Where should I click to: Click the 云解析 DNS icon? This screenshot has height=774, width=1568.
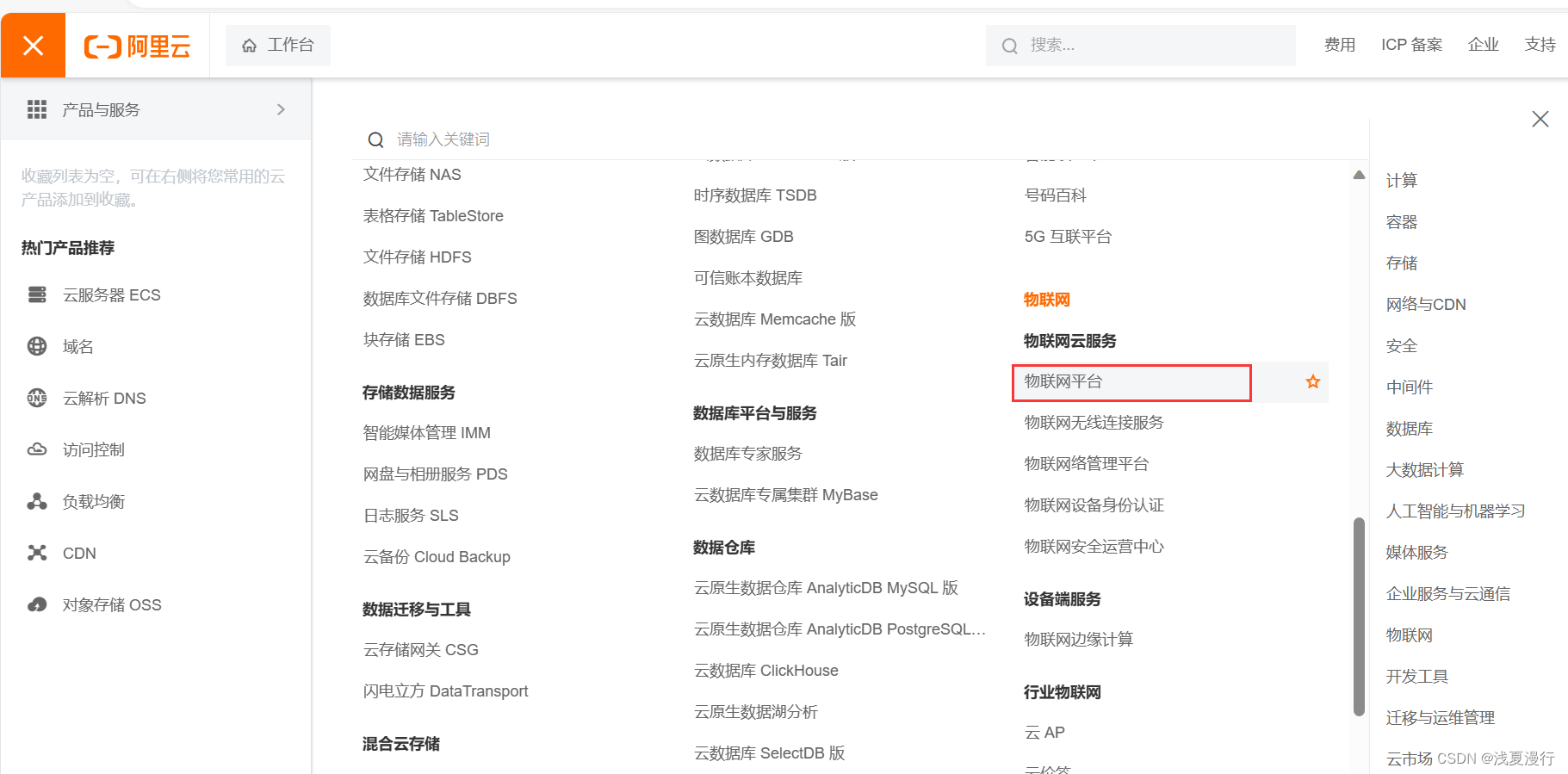pos(37,398)
